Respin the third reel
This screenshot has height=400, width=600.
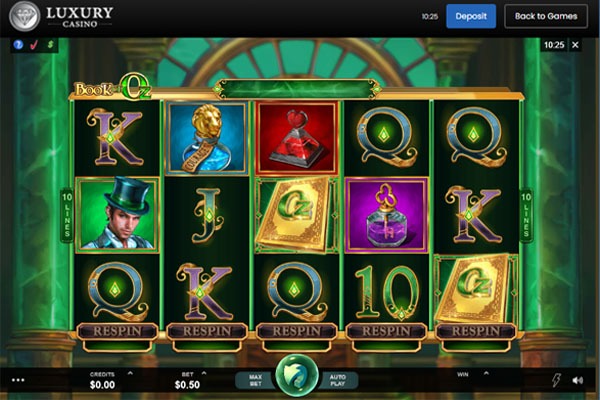click(297, 331)
